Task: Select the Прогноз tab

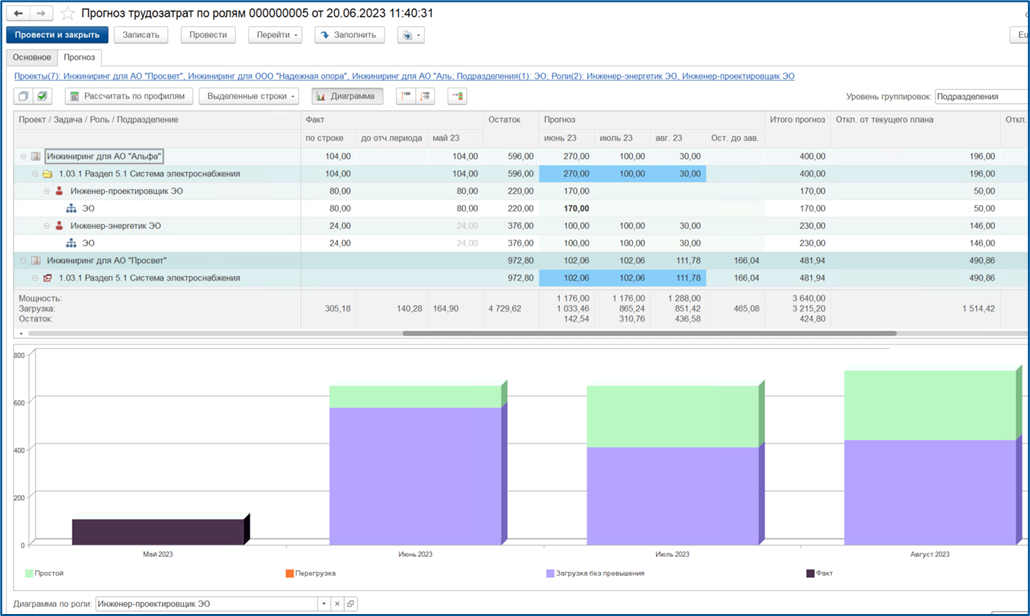Action: [x=79, y=57]
